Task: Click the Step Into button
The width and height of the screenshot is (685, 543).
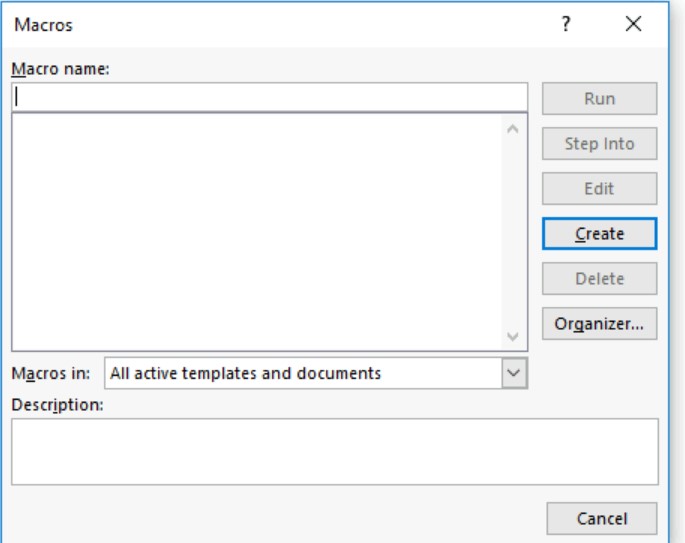Action: tap(599, 144)
